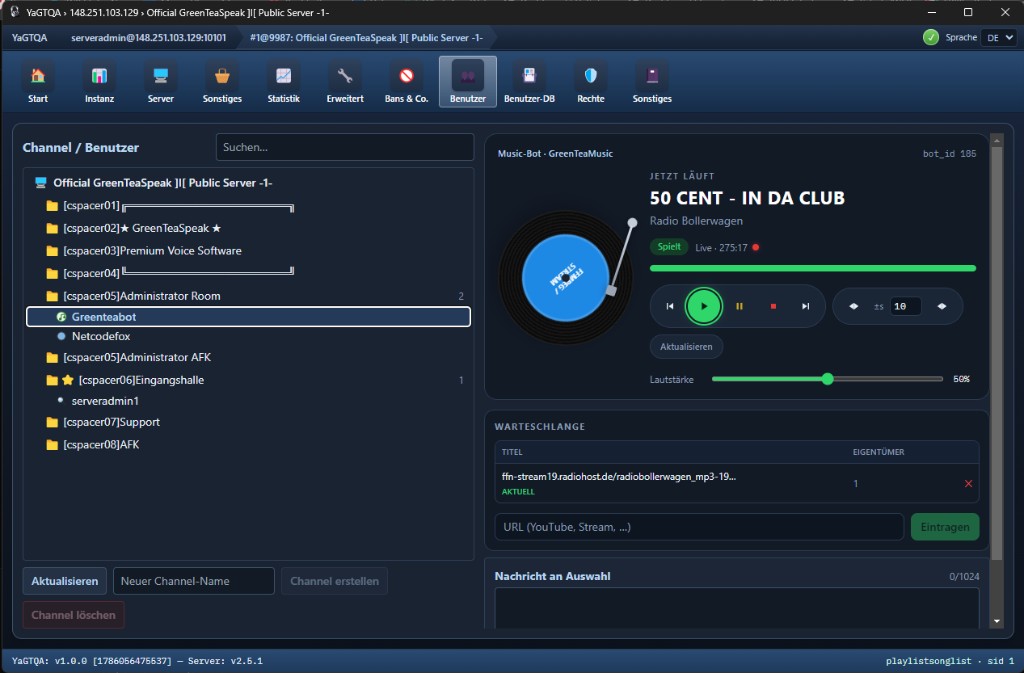Remove the queue entry with red X
1024x673 pixels.
coord(968,484)
